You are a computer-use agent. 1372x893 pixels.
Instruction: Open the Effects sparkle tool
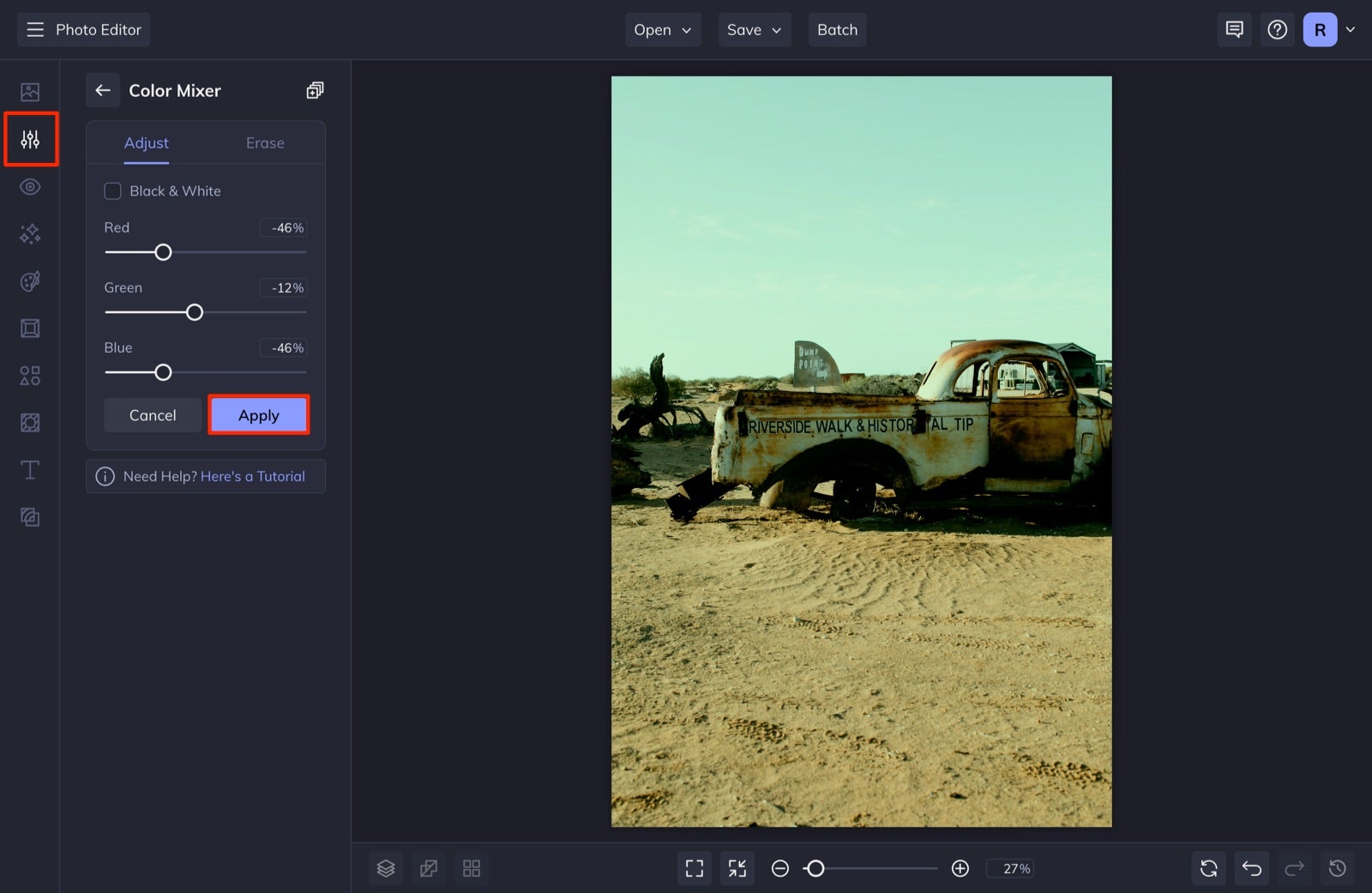(x=30, y=233)
